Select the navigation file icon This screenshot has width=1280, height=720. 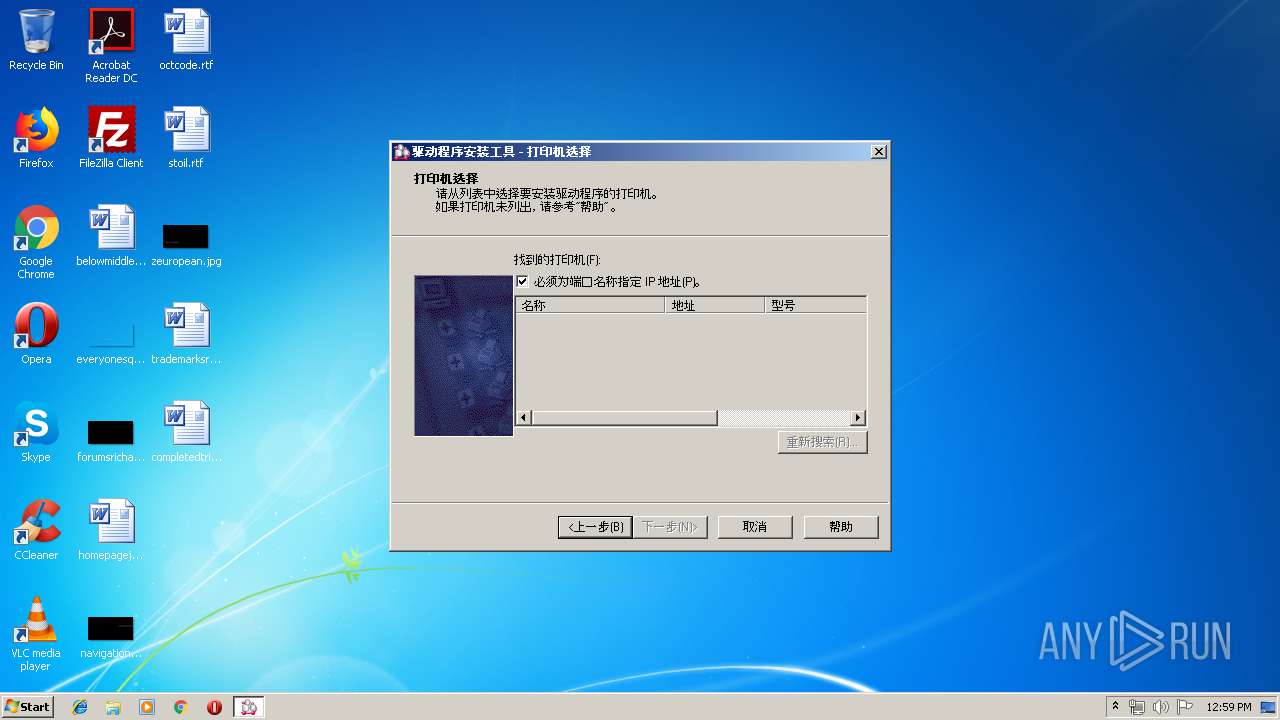click(x=111, y=635)
